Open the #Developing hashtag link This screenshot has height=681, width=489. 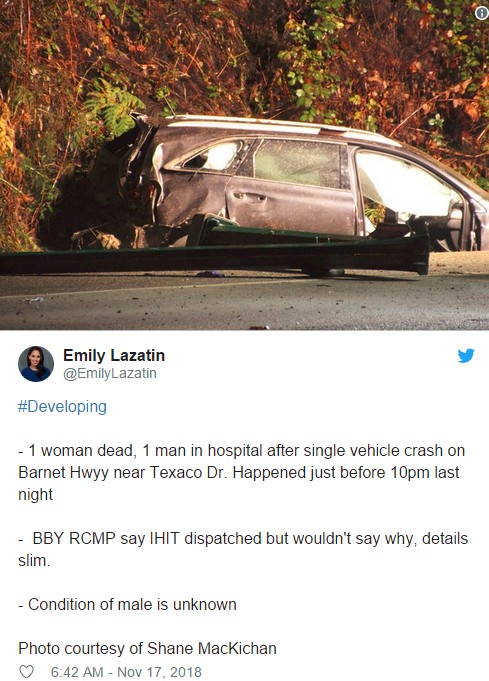coord(62,407)
